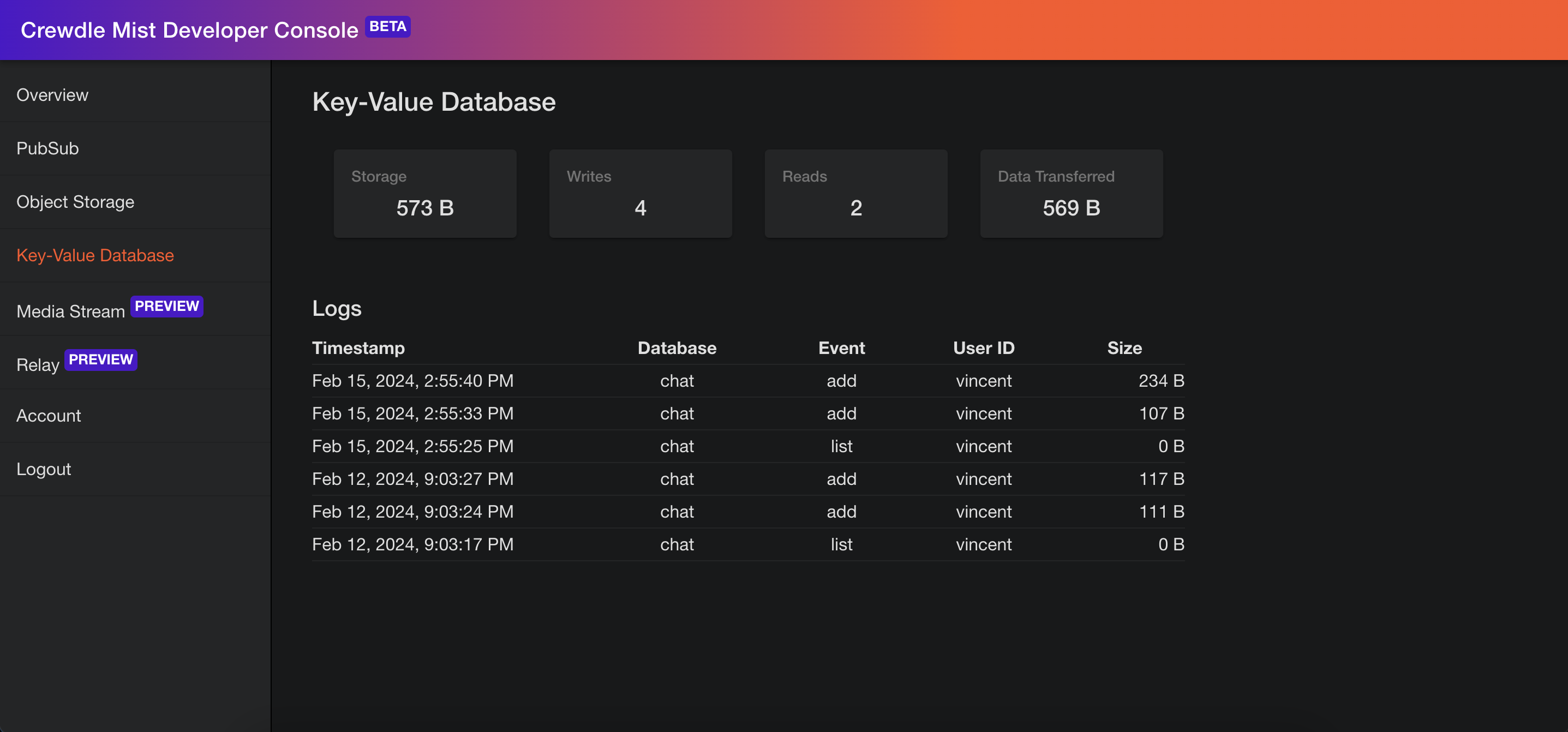Click the Timestamp column header

(358, 348)
